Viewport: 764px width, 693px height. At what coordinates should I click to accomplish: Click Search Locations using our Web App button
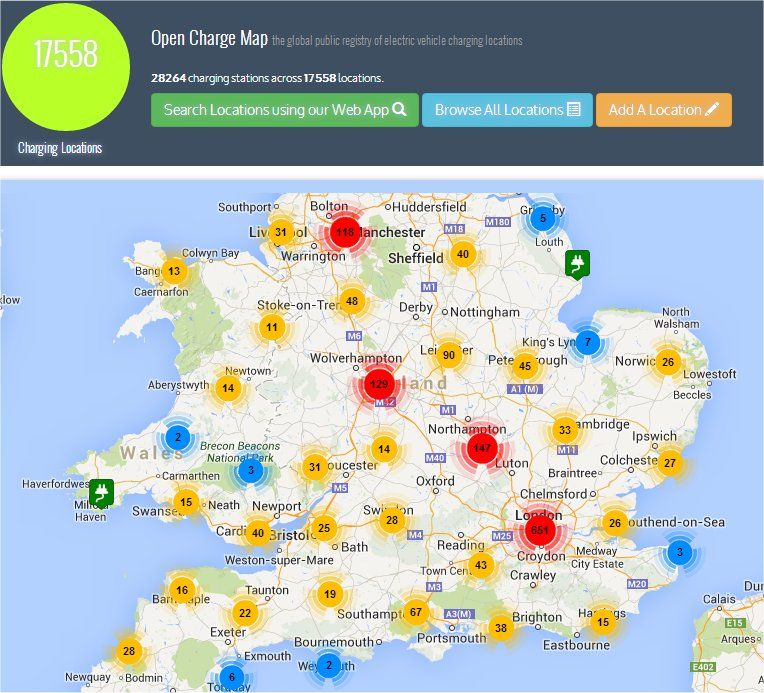pyautogui.click(x=285, y=110)
